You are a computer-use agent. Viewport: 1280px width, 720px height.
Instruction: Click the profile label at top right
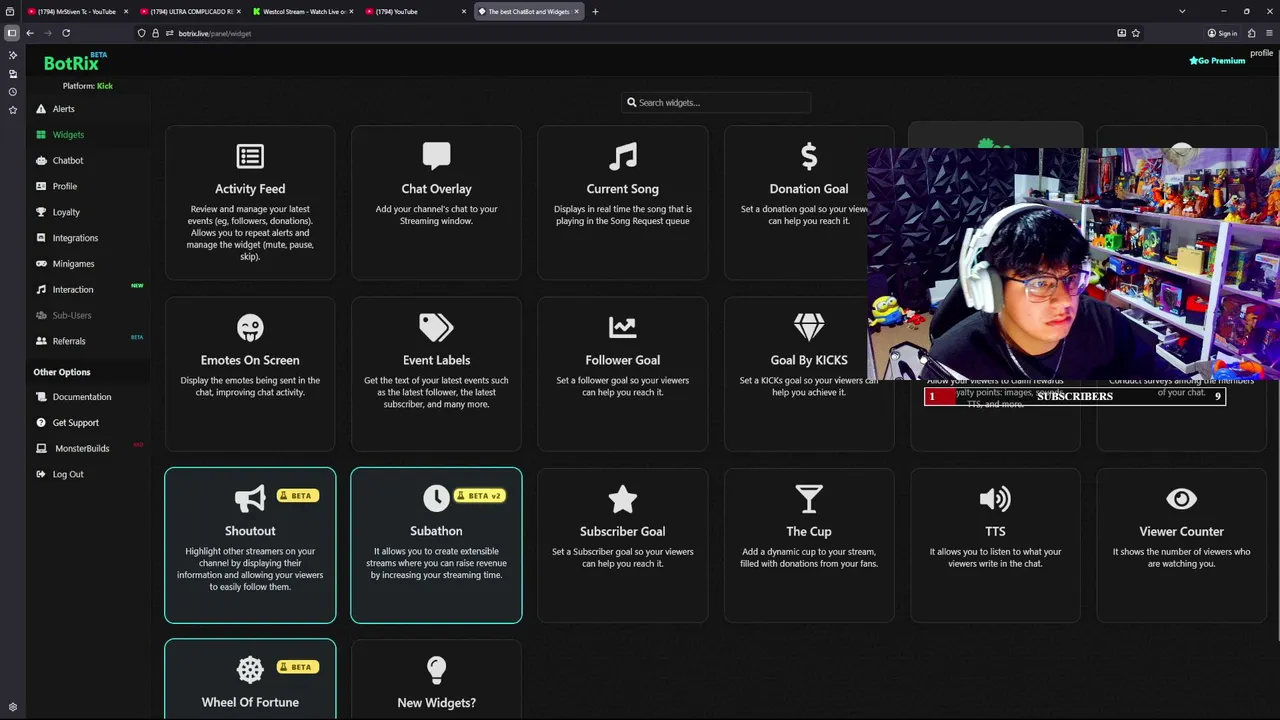pyautogui.click(x=1261, y=53)
